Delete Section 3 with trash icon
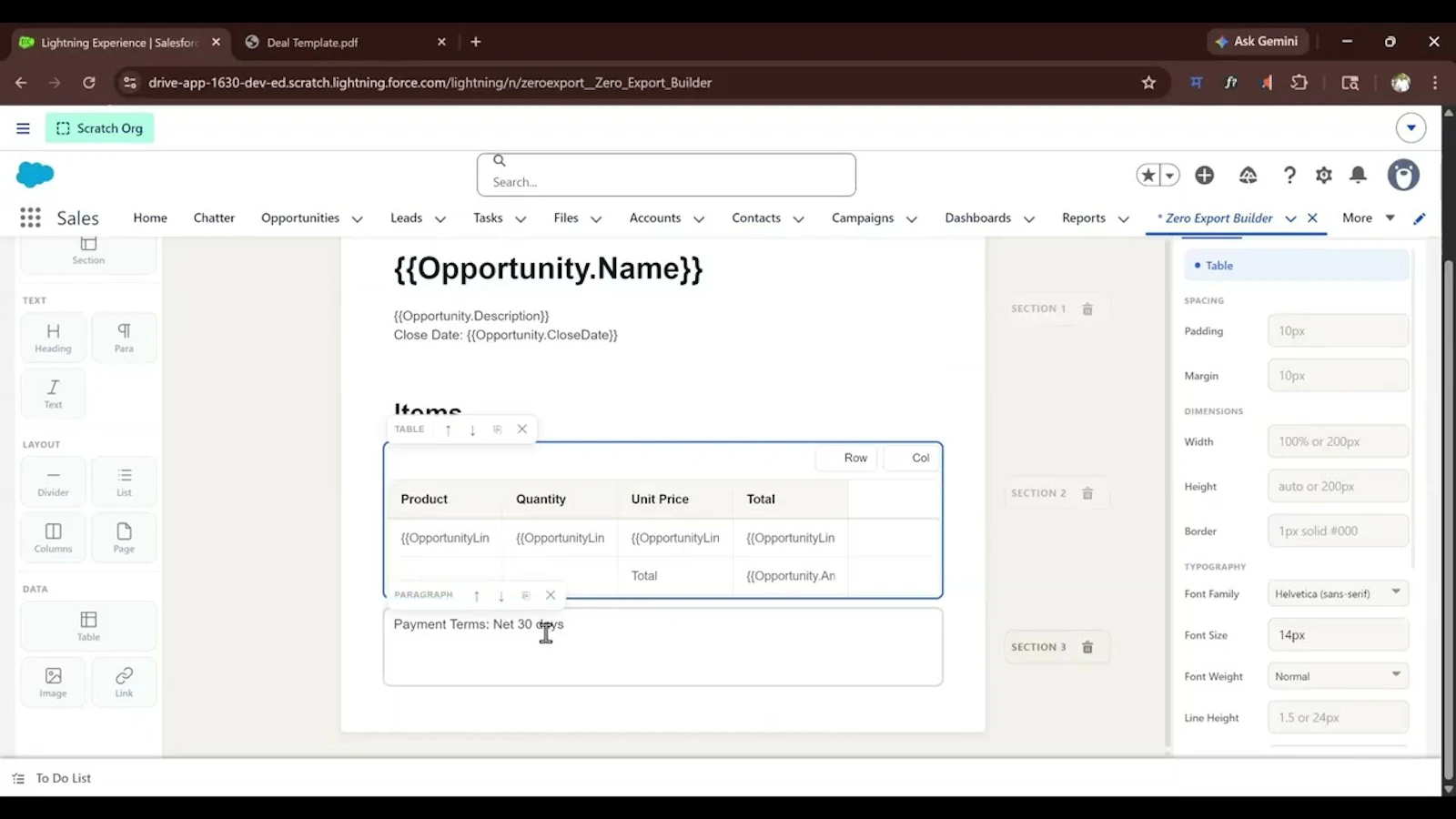The image size is (1456, 819). pos(1087,647)
